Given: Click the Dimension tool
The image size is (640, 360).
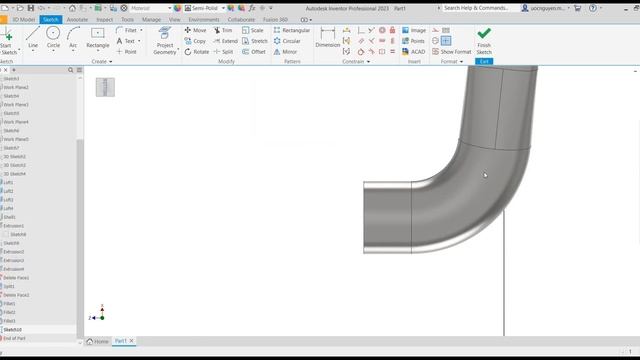Looking at the screenshot, I should pyautogui.click(x=328, y=38).
